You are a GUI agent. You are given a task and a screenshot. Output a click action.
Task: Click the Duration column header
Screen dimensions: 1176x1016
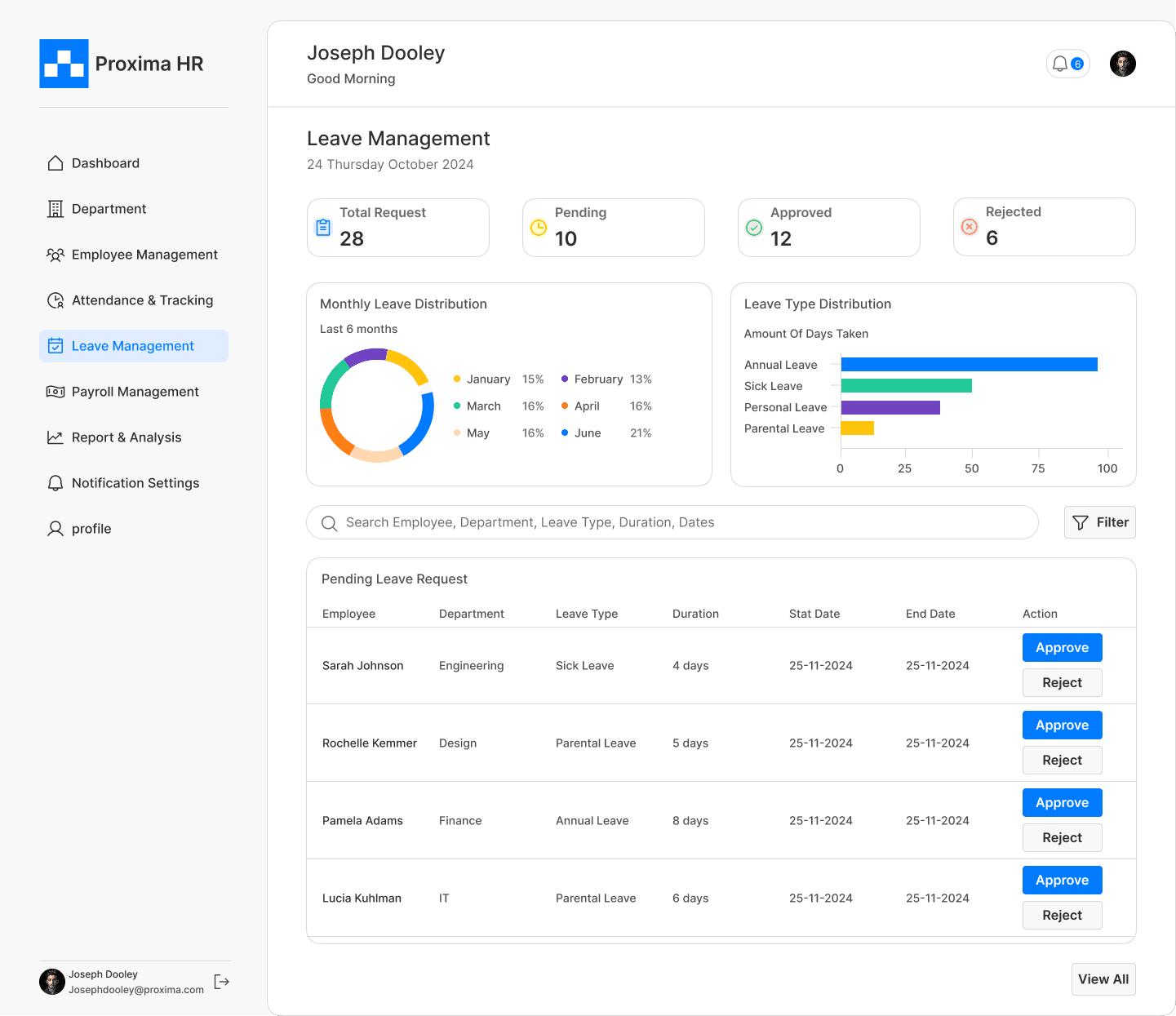point(696,614)
